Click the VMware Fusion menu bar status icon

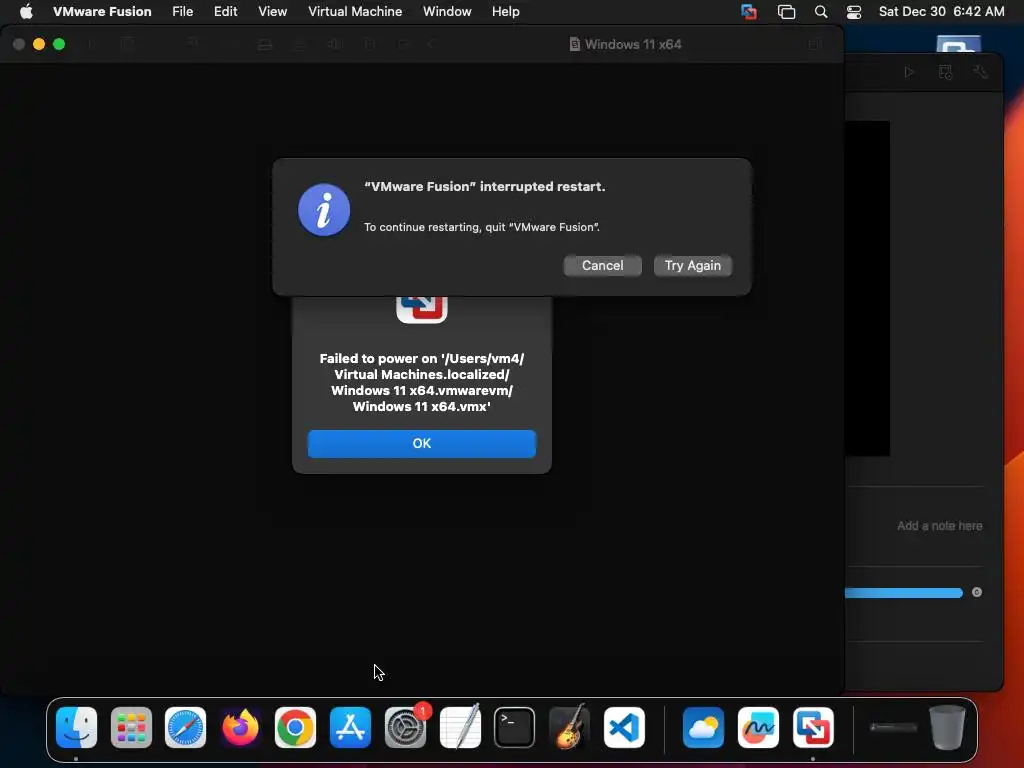(x=749, y=12)
